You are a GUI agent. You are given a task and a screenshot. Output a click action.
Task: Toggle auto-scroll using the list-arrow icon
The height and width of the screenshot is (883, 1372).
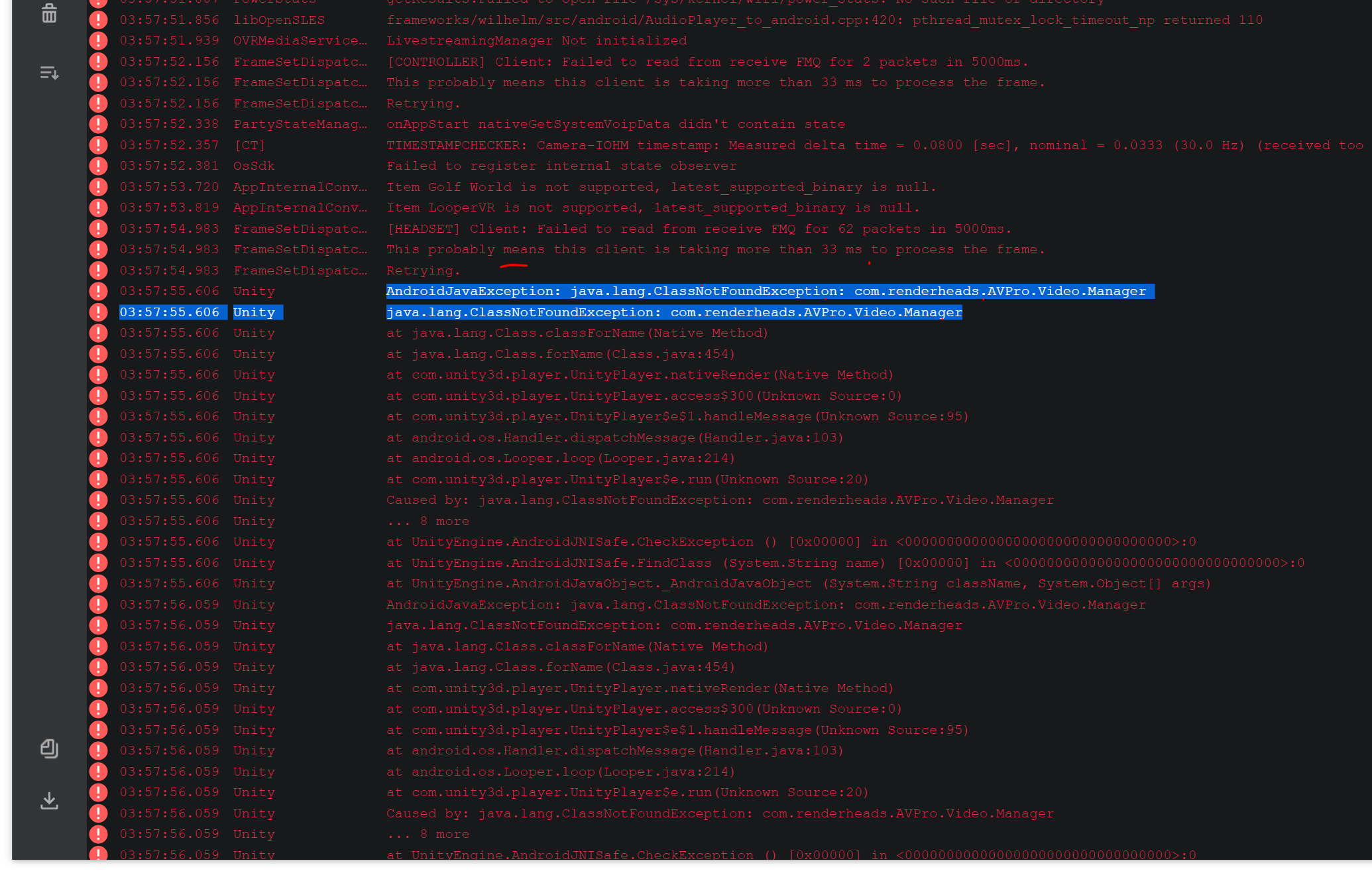pos(48,73)
